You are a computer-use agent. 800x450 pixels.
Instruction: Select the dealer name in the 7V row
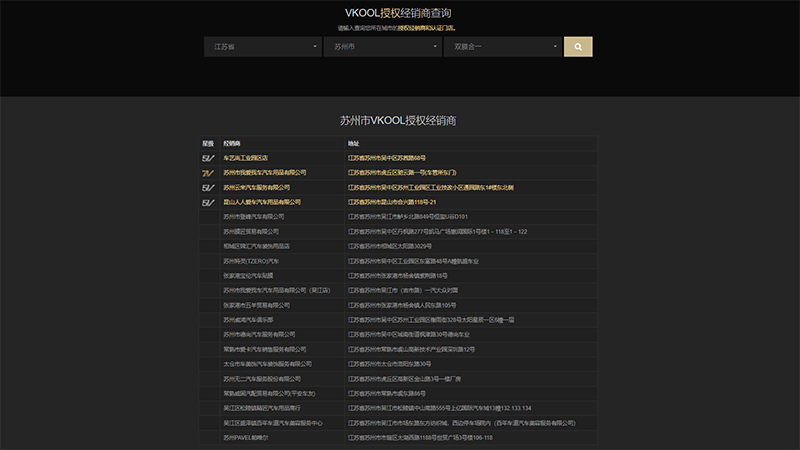coord(265,172)
